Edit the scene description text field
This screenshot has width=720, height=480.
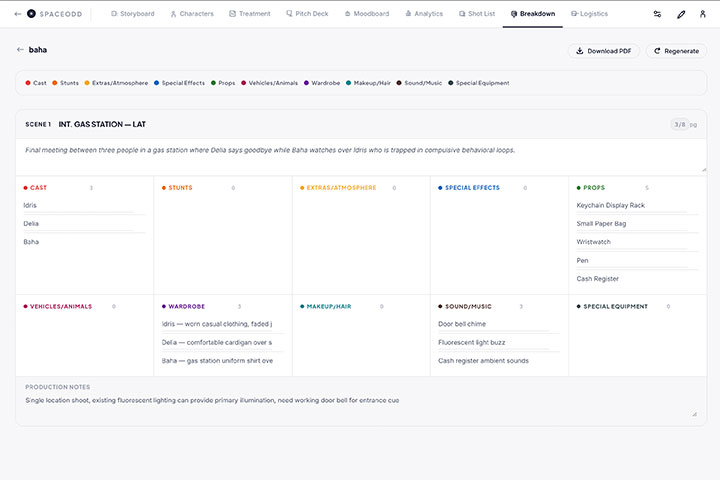click(360, 155)
